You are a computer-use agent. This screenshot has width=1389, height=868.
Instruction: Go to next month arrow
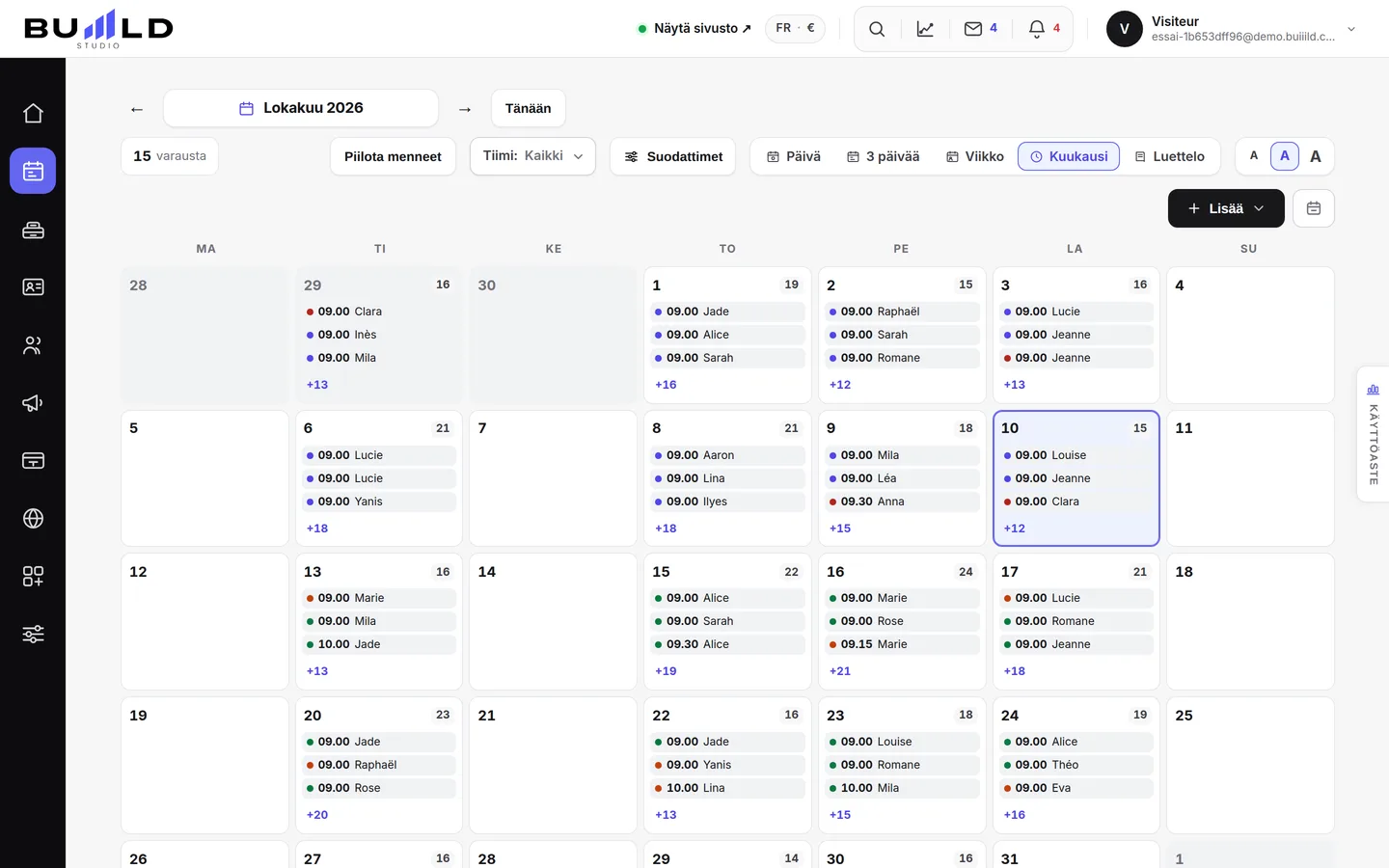pyautogui.click(x=465, y=109)
